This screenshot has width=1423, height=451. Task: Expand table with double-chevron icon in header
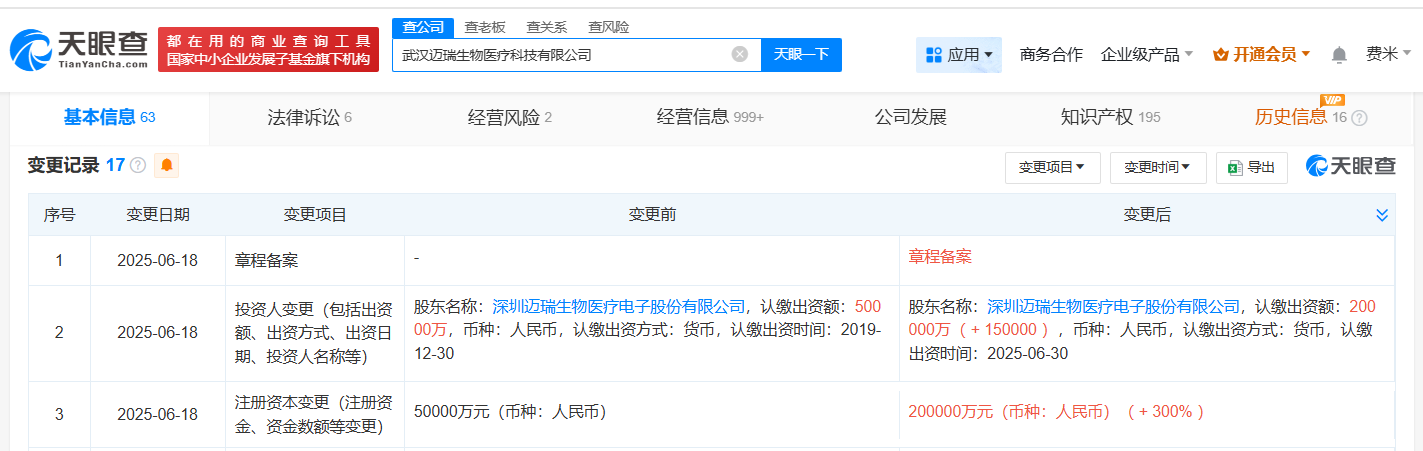pyautogui.click(x=1382, y=215)
